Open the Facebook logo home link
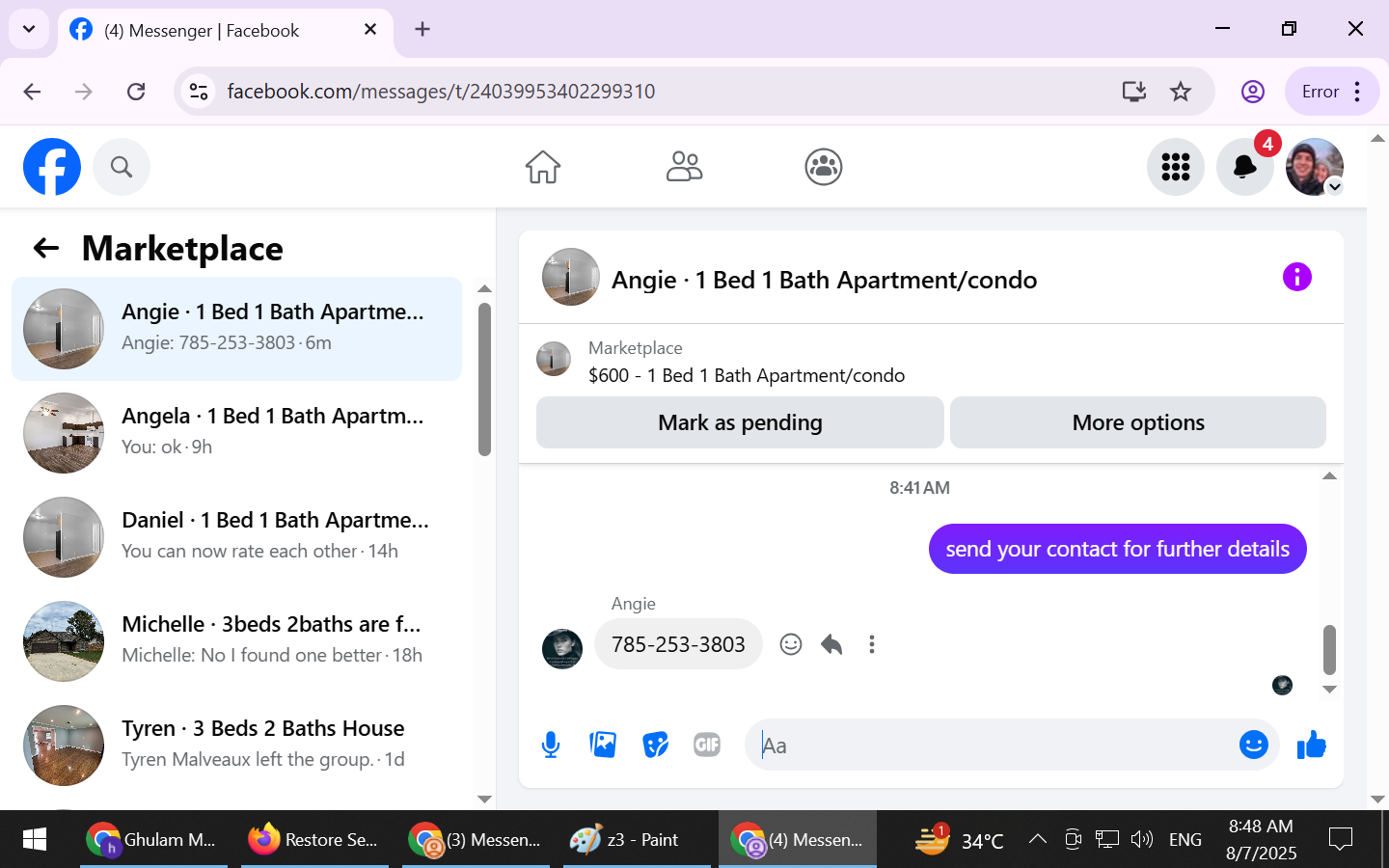The width and height of the screenshot is (1389, 868). [x=52, y=167]
